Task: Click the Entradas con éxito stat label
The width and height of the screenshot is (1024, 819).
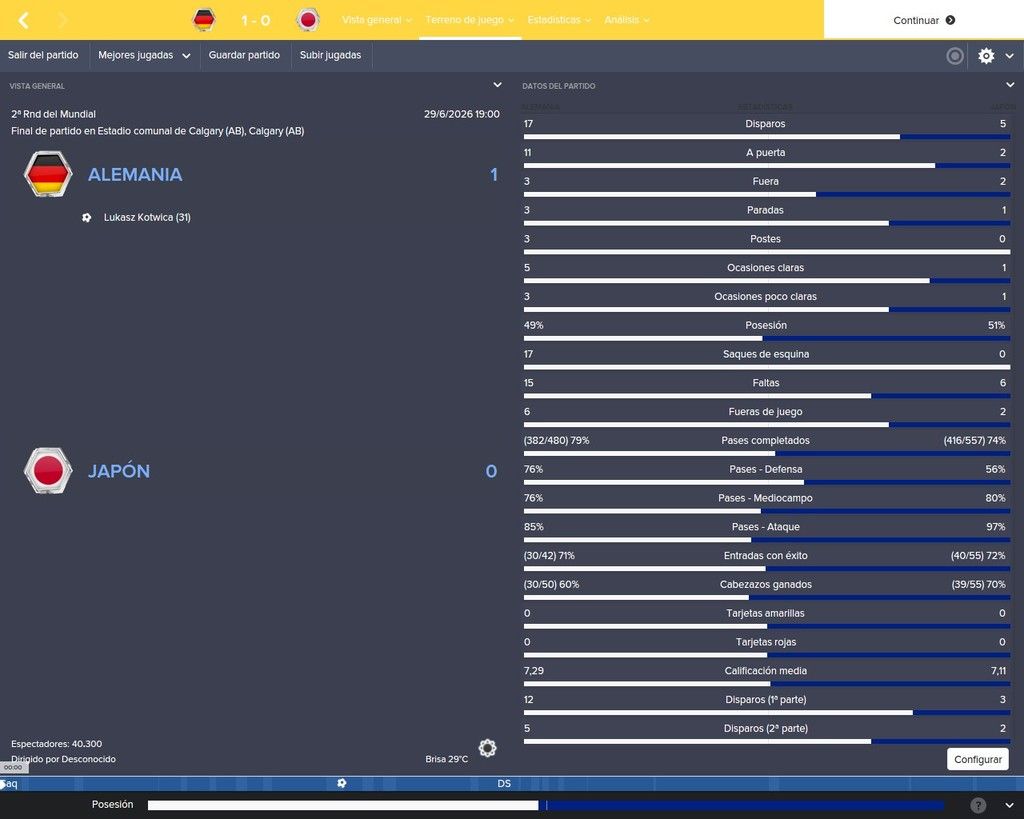Action: click(x=765, y=556)
